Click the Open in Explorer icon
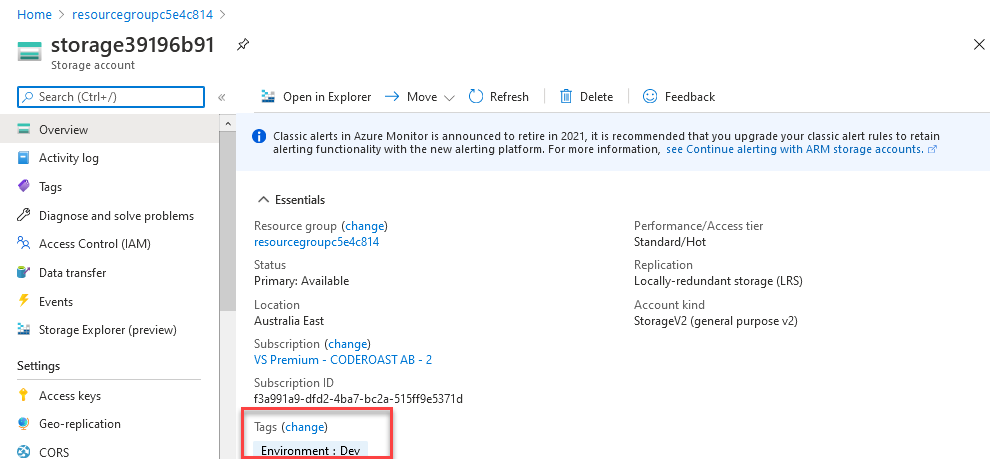The height and width of the screenshot is (459, 990). pyautogui.click(x=269, y=97)
